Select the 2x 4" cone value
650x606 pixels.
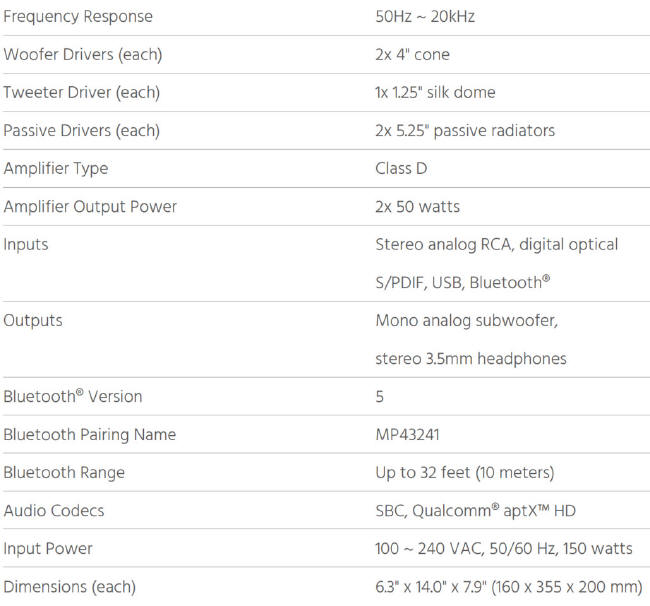[x=412, y=54]
